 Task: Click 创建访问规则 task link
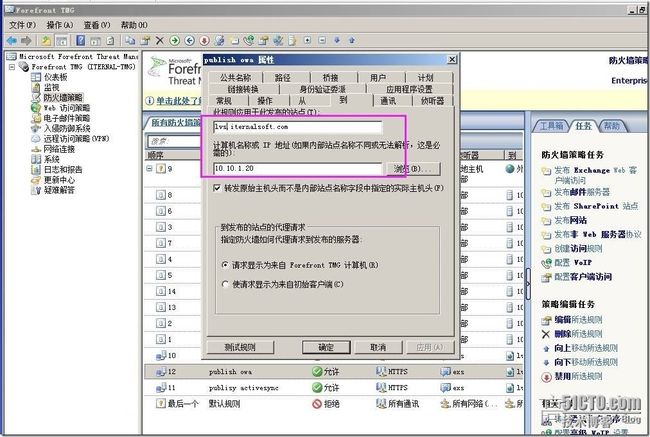[578, 249]
